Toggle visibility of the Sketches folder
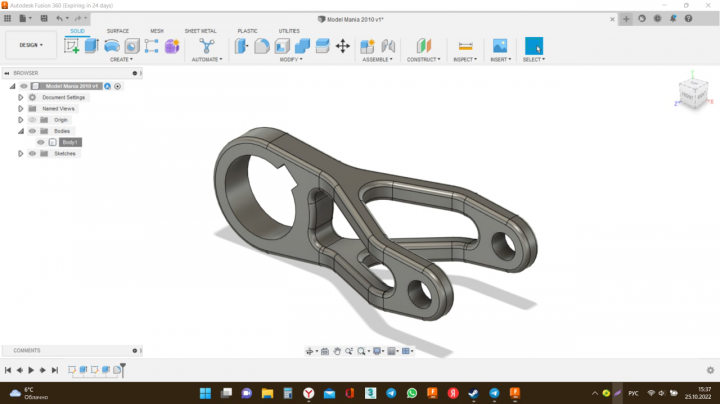Image resolution: width=720 pixels, height=404 pixels. pyautogui.click(x=32, y=154)
